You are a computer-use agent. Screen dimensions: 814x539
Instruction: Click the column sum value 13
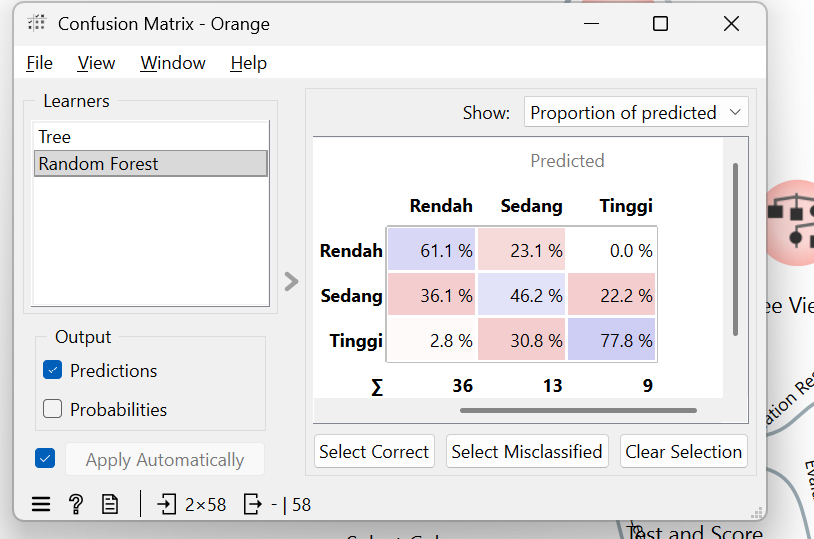coord(552,385)
